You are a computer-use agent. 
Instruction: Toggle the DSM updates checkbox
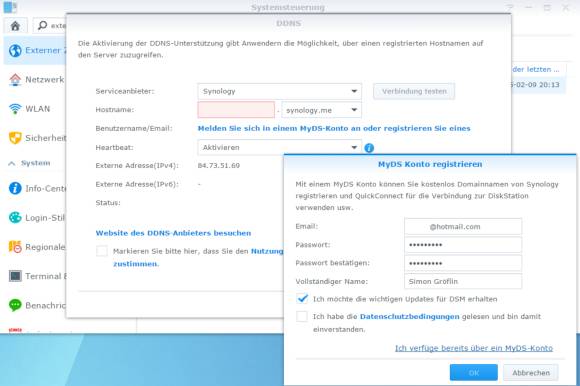(302, 298)
